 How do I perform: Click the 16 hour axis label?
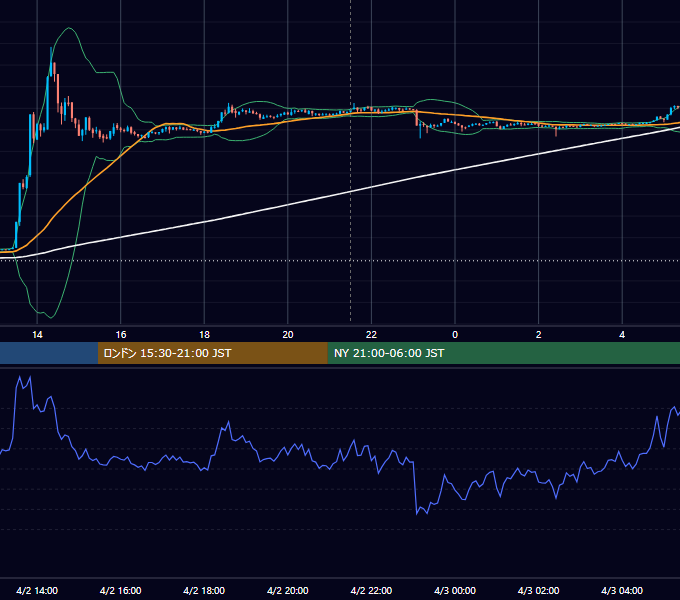tap(121, 335)
